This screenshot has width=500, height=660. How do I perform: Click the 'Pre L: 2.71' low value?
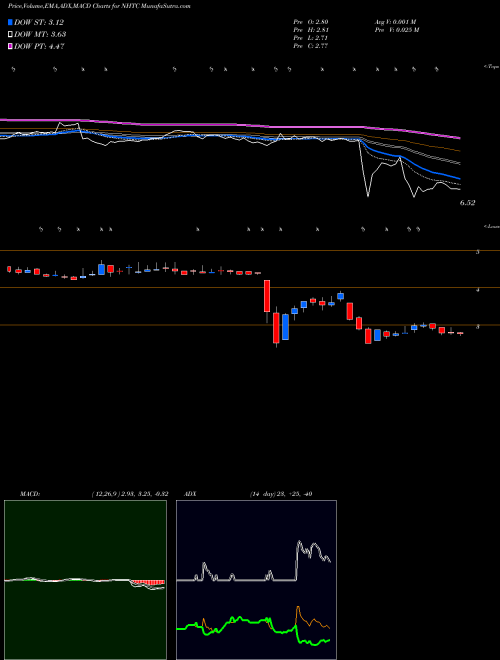click(311, 38)
